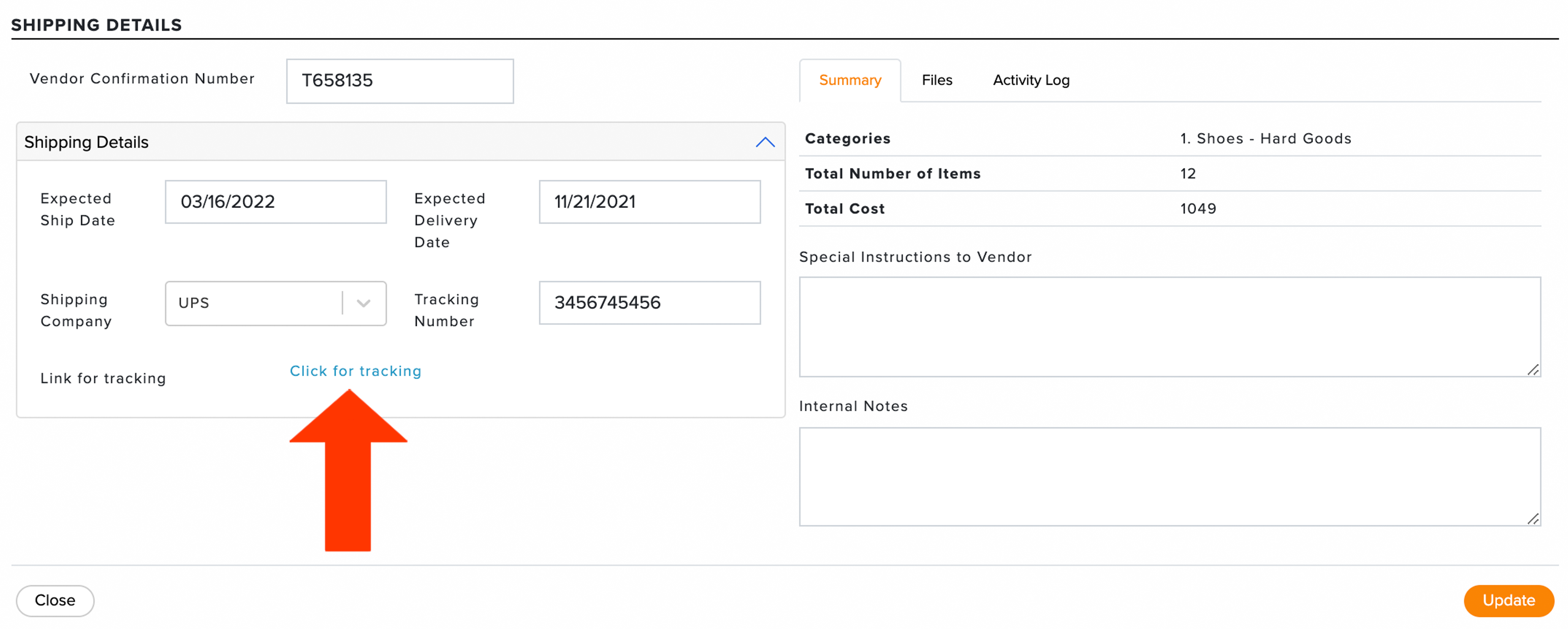Click the Special Instructions textarea resize handle

click(1533, 370)
